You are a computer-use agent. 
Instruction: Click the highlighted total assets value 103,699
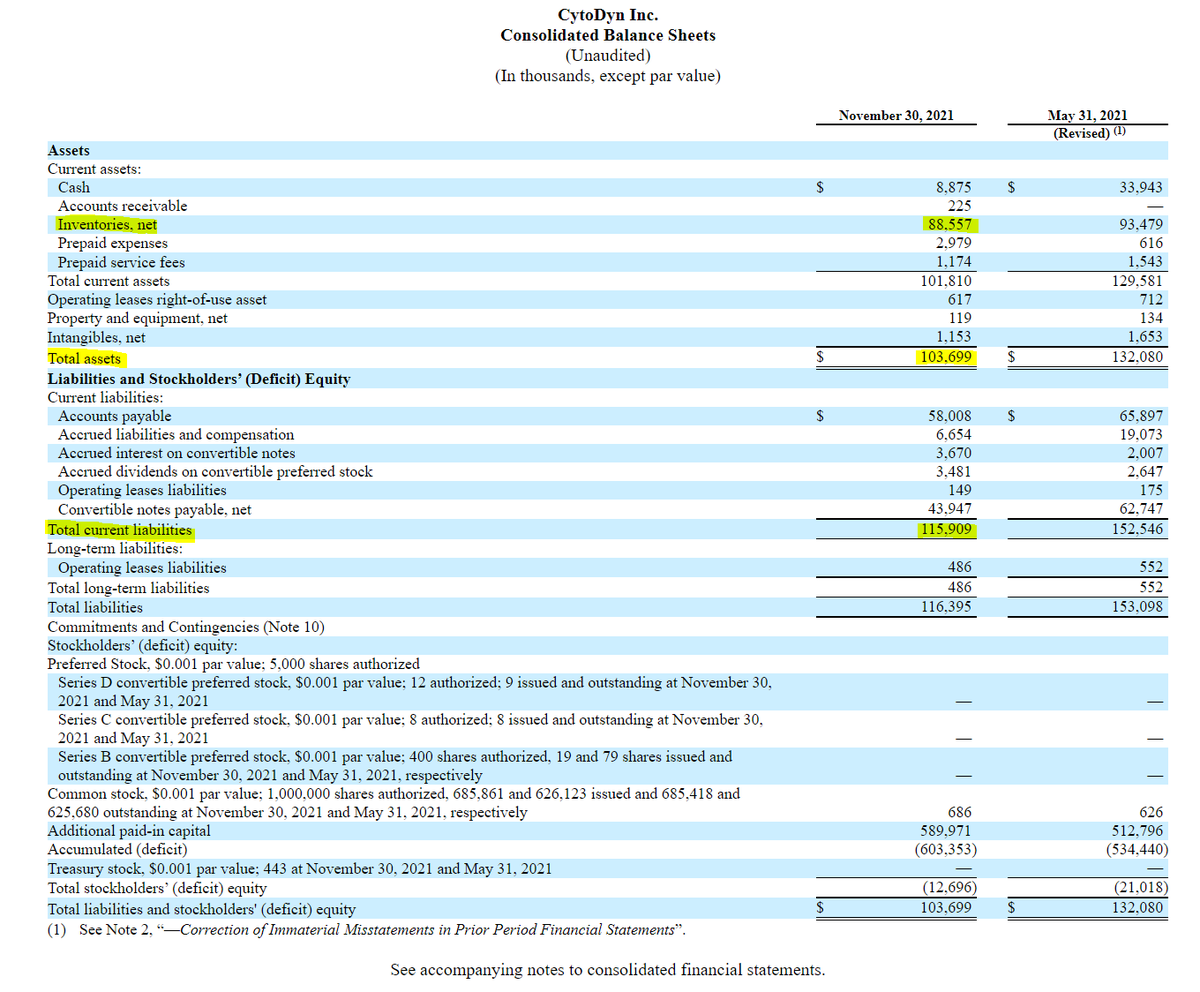click(948, 357)
